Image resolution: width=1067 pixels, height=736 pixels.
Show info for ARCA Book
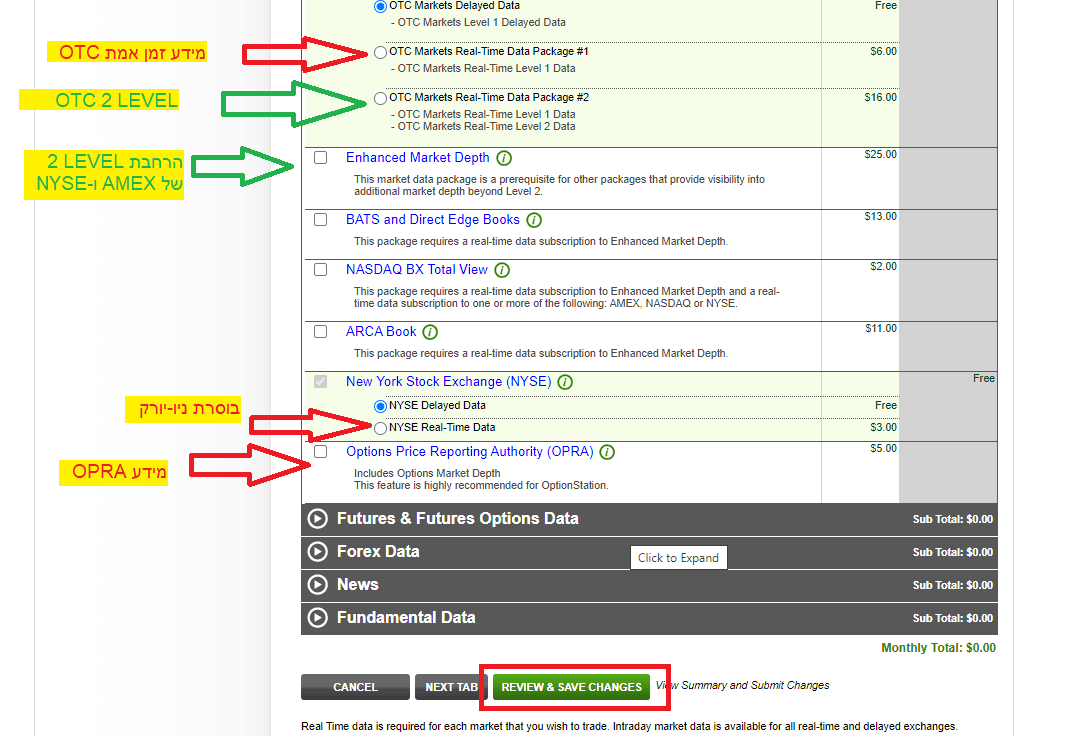pos(430,332)
